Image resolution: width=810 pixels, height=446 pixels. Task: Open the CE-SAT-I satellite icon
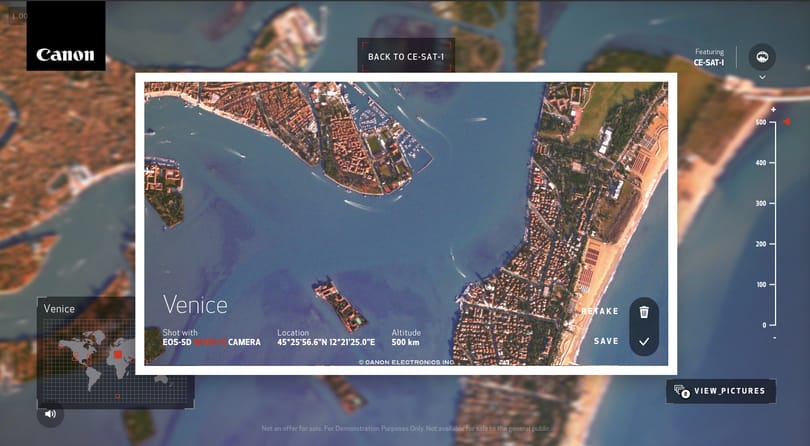762,57
